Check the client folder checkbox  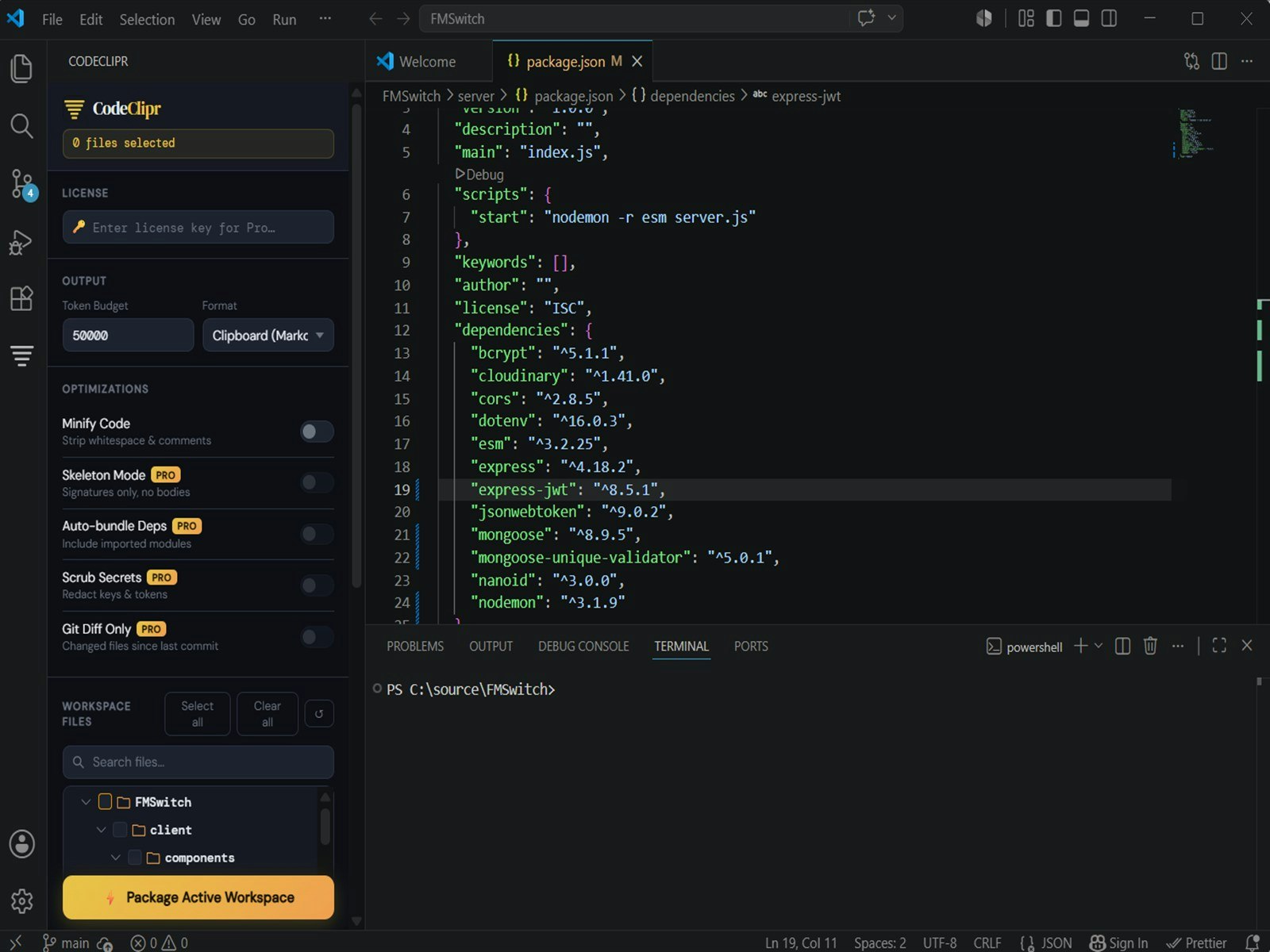pyautogui.click(x=120, y=830)
